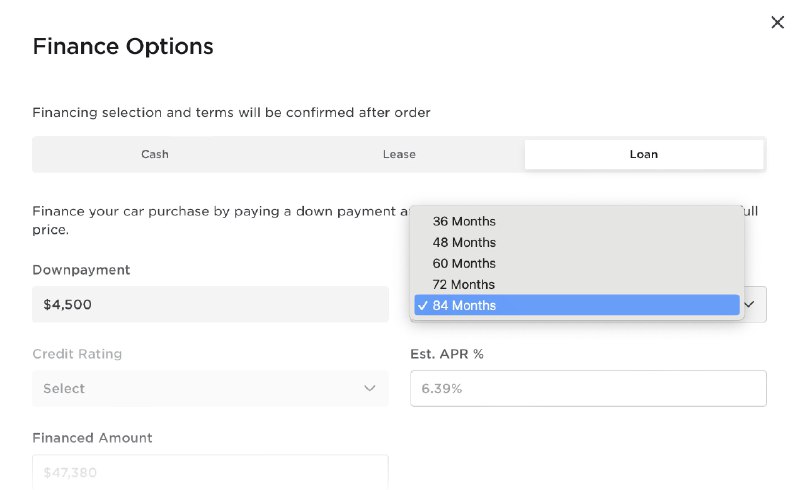Click the Downpayment label

81,270
